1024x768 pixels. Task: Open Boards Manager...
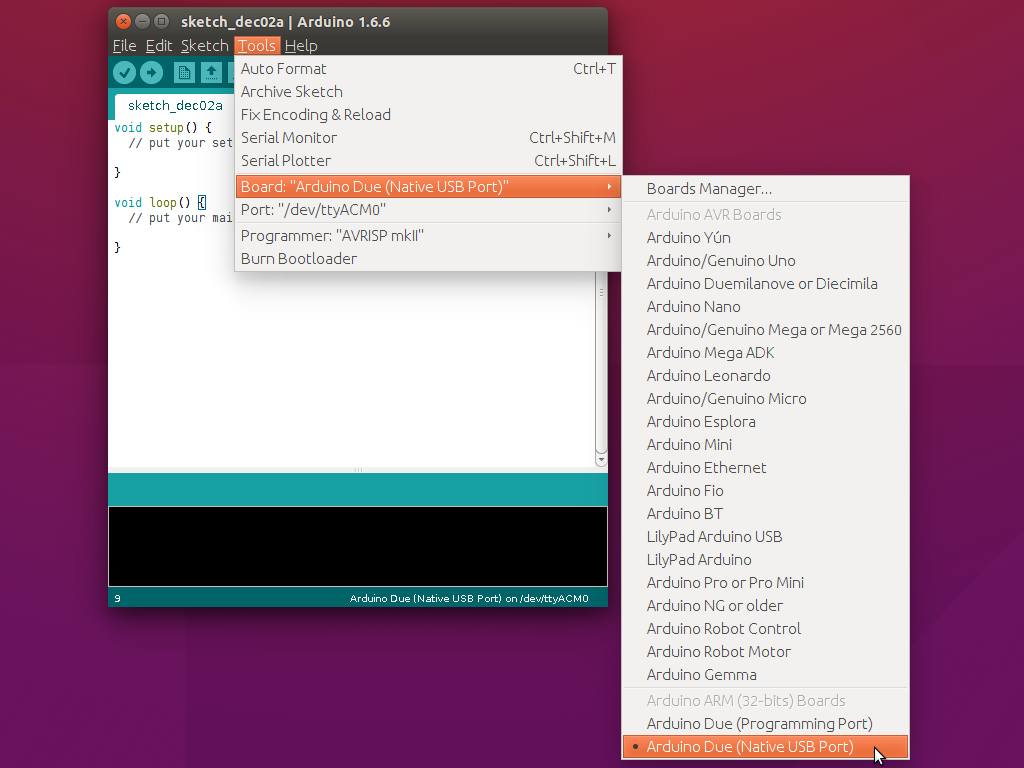click(x=765, y=189)
